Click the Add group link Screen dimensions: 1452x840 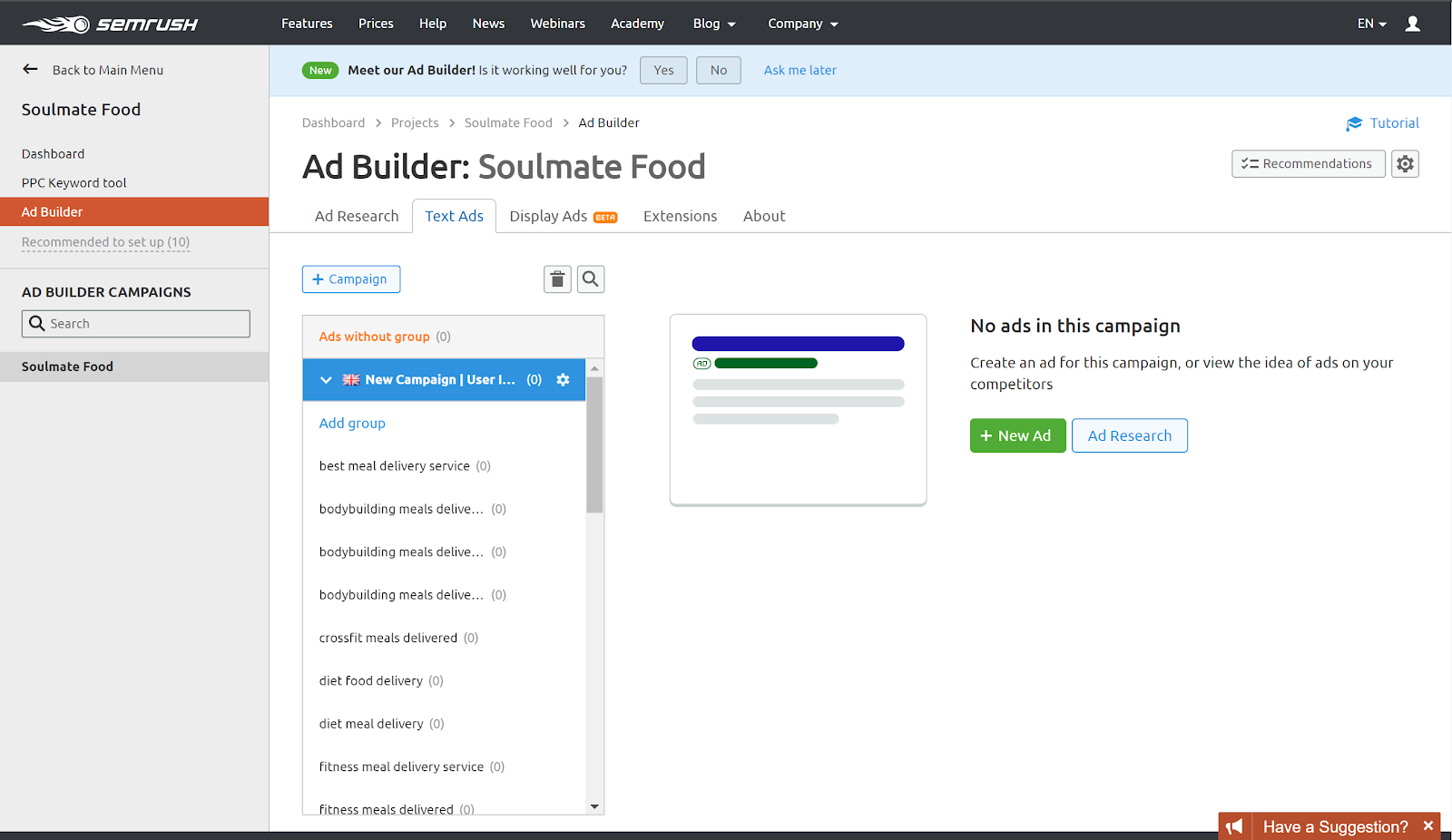352,423
